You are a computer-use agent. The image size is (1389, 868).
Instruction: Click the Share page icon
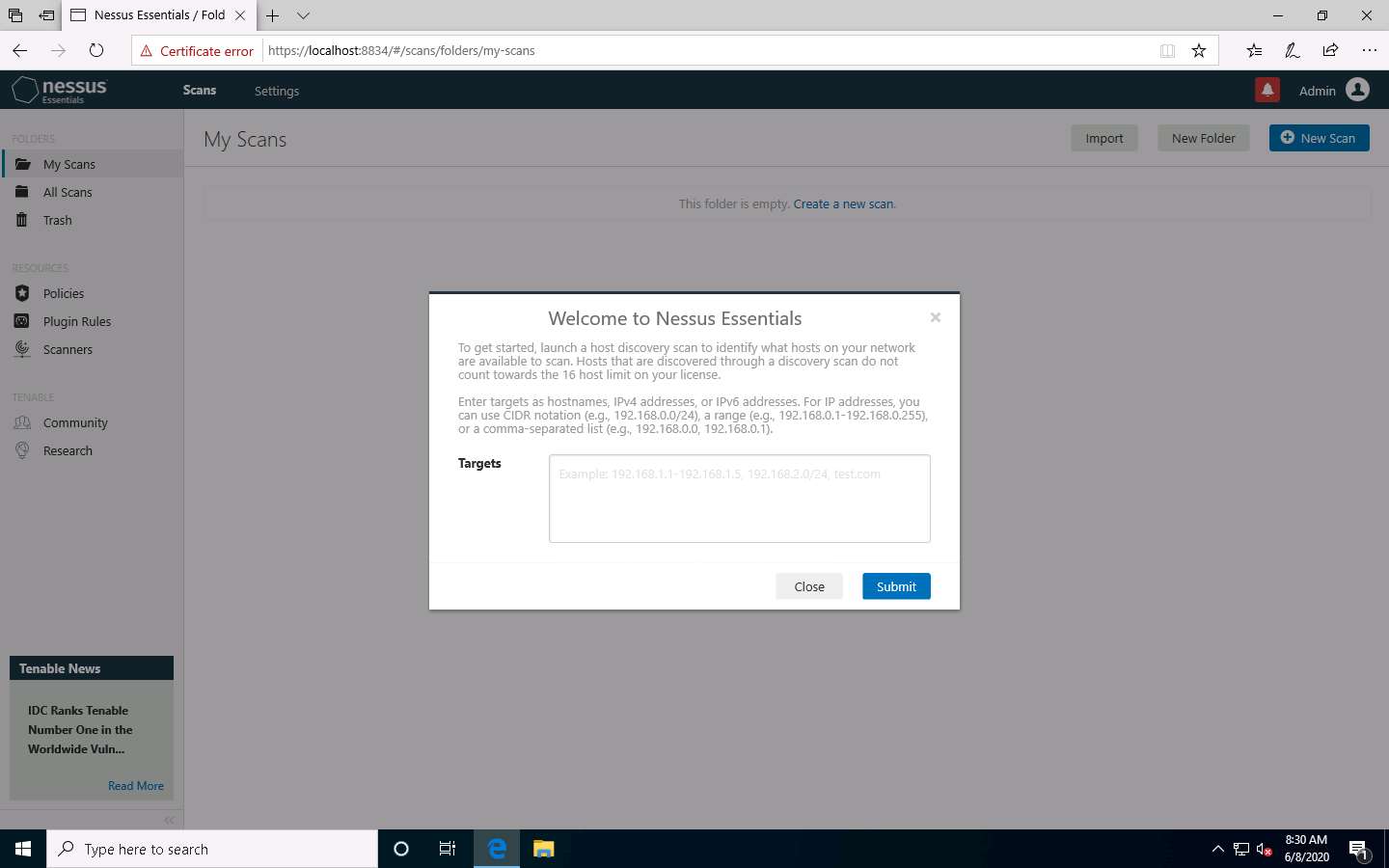[x=1330, y=50]
